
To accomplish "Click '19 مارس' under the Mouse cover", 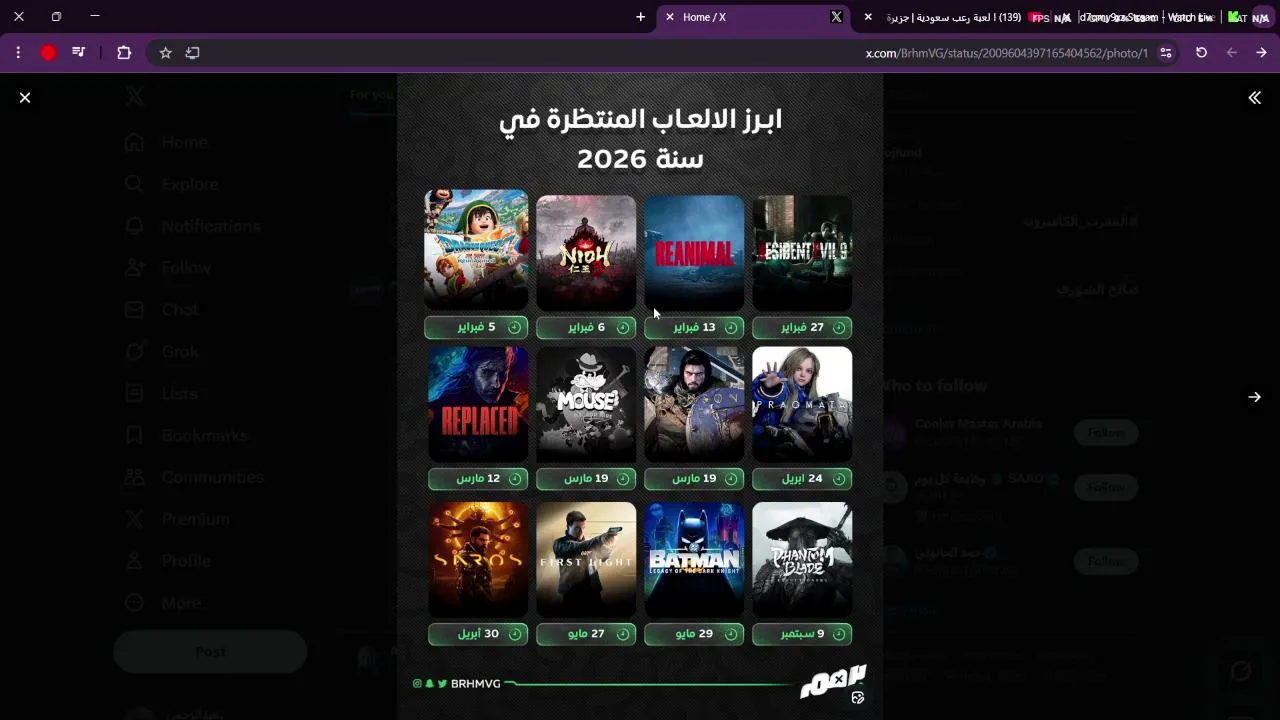I will [x=586, y=479].
